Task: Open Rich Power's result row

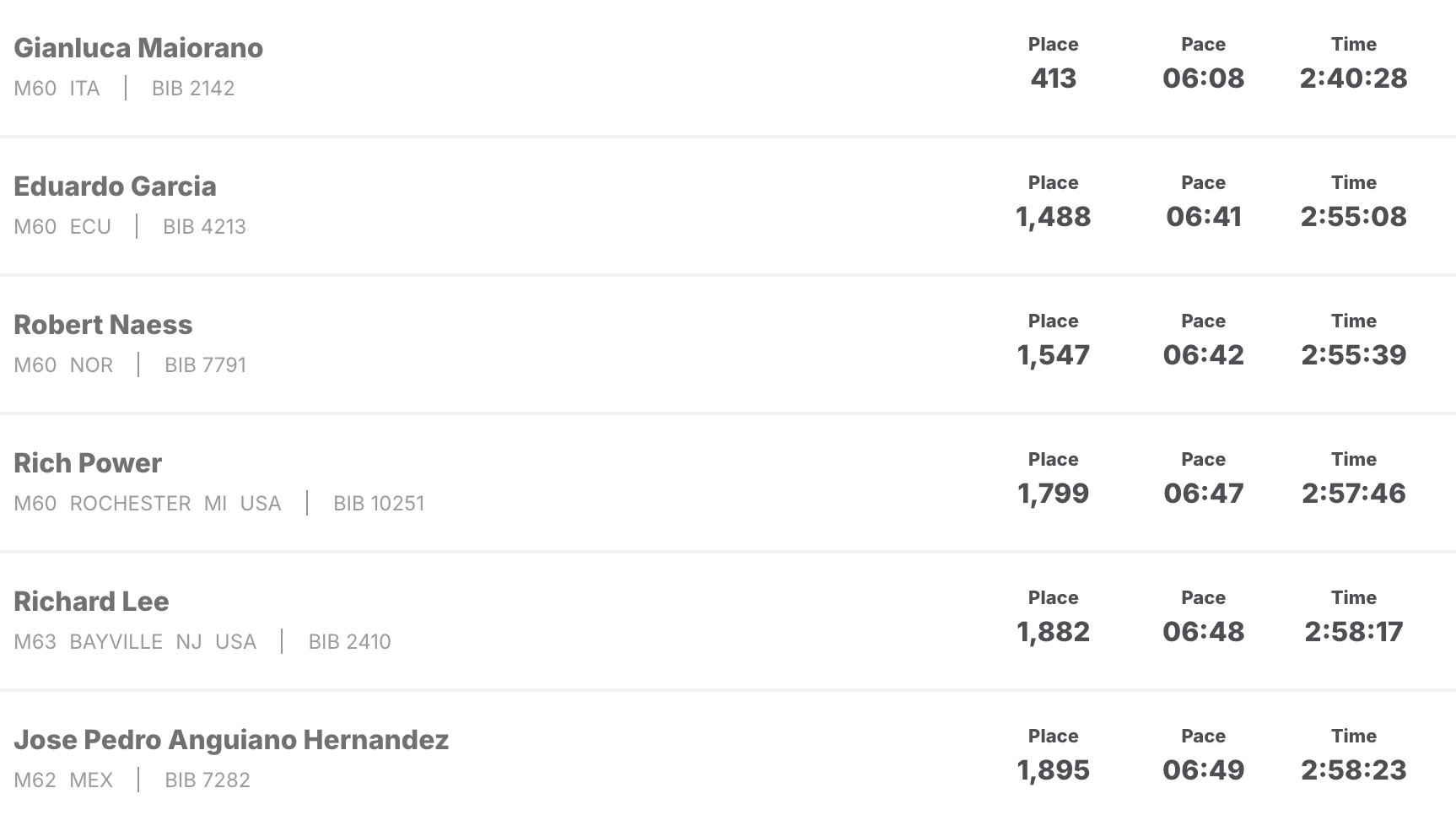Action: click(728, 483)
